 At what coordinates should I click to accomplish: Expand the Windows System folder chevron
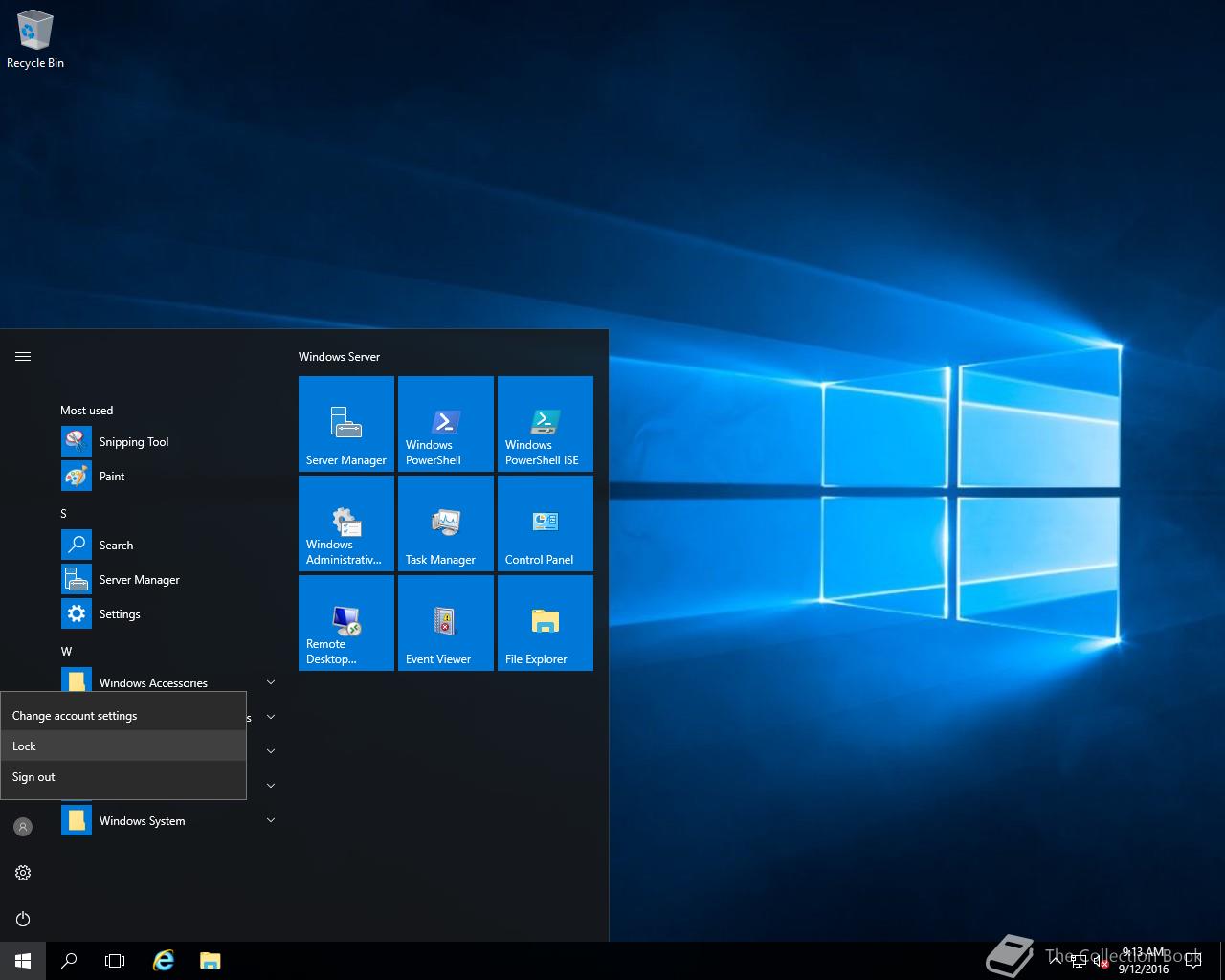point(271,820)
